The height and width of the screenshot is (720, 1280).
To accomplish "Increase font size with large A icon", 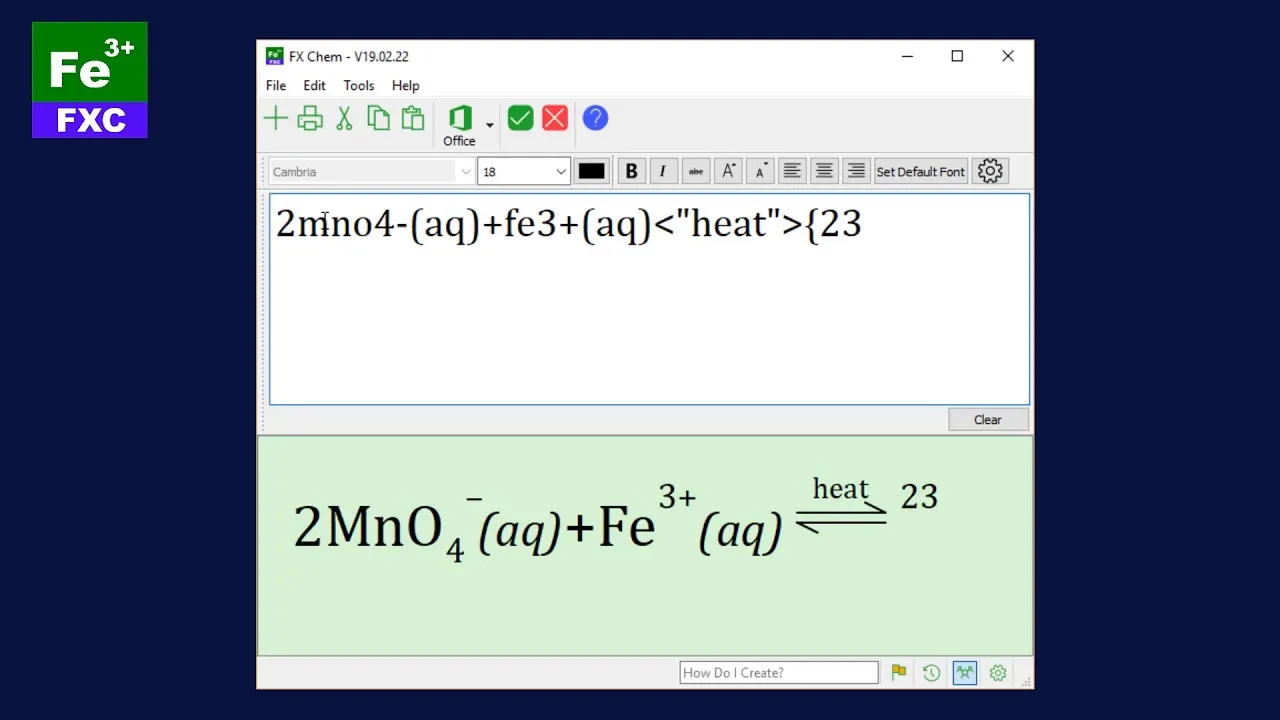I will click(x=729, y=171).
